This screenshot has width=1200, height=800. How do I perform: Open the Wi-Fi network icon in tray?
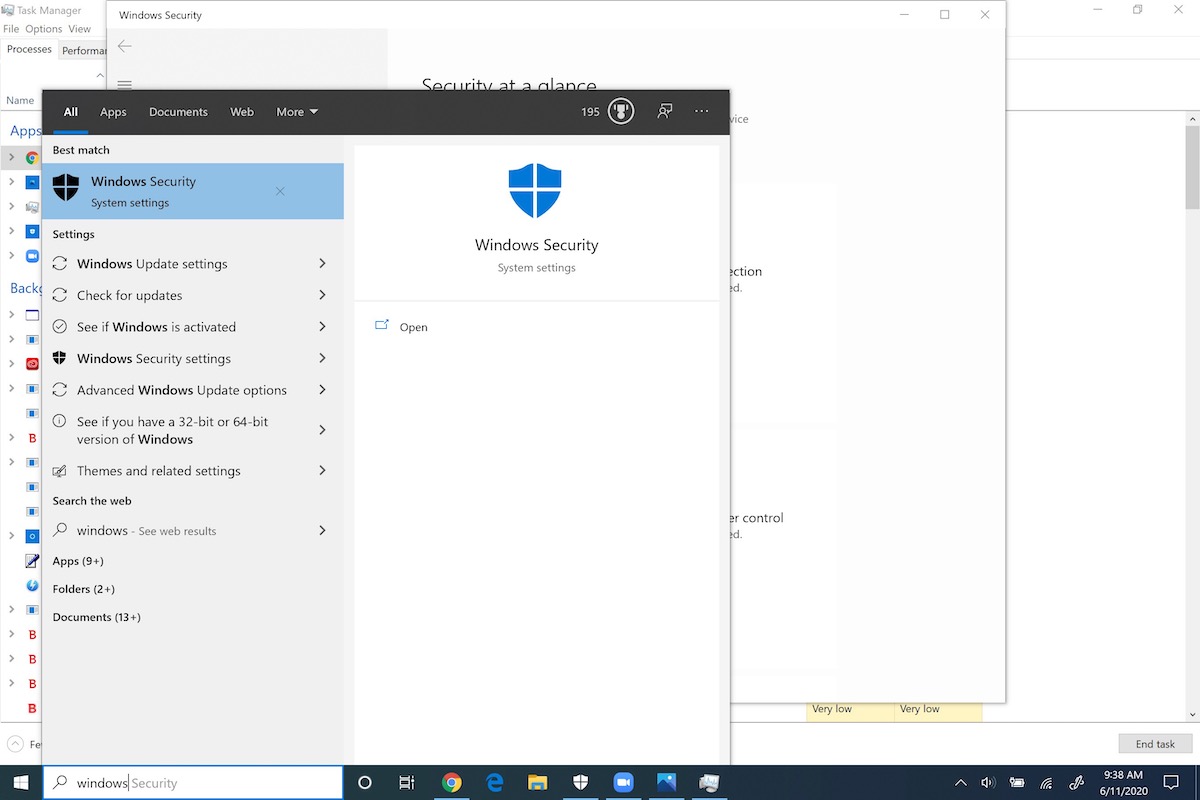(1046, 783)
